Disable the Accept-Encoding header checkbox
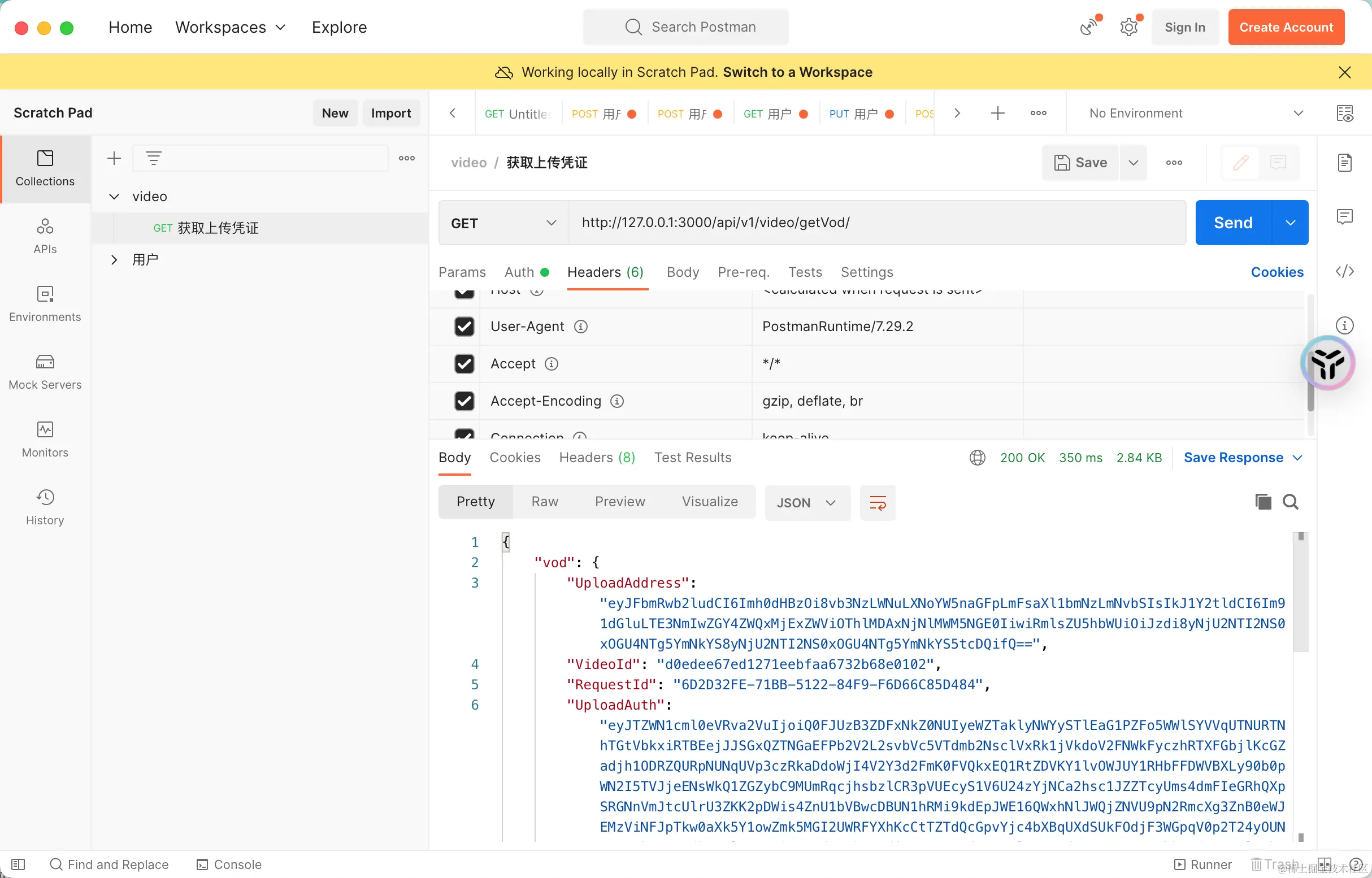This screenshot has width=1372, height=878. tap(464, 401)
